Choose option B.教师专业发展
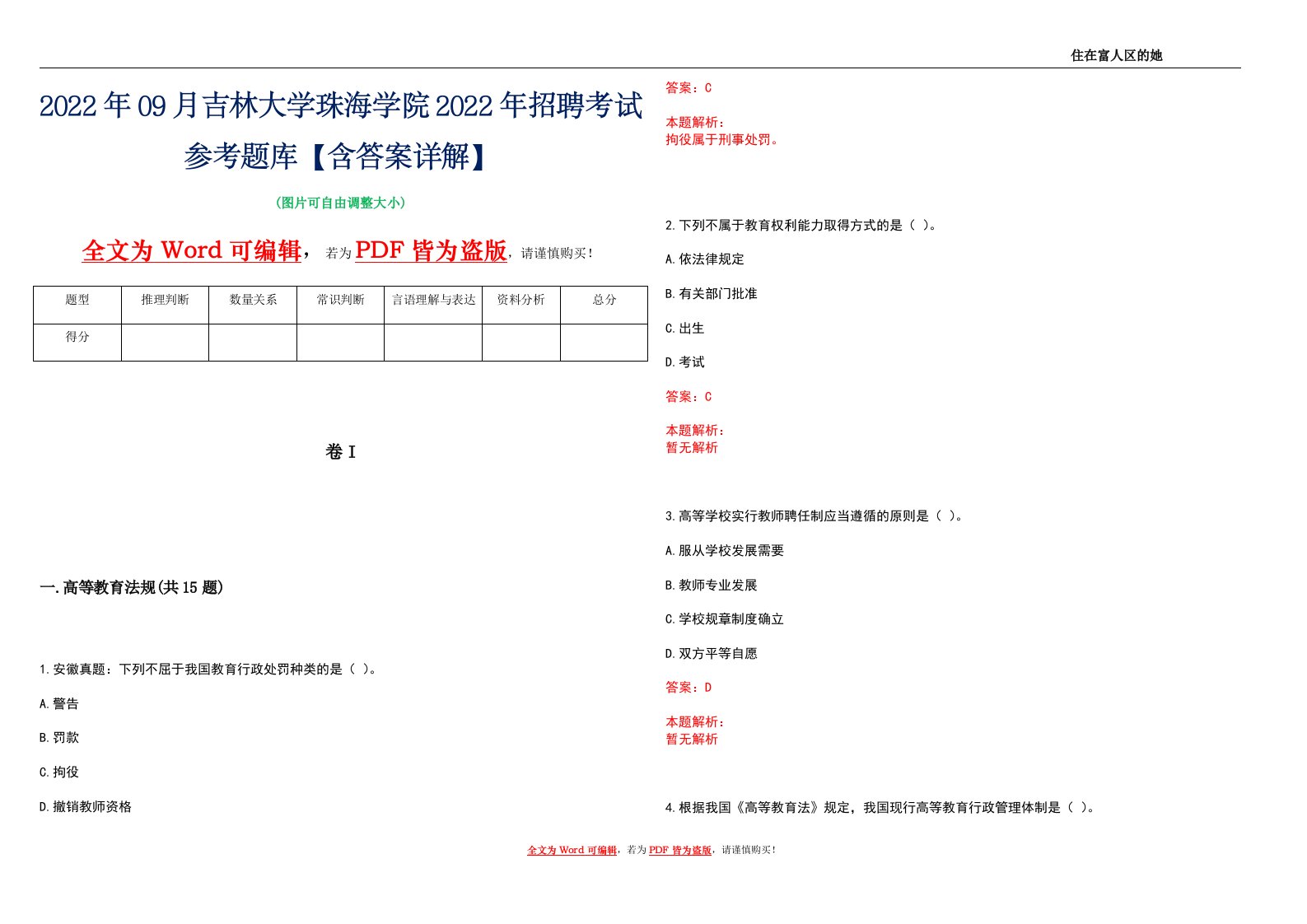The width and height of the screenshot is (1307, 924). tap(712, 585)
